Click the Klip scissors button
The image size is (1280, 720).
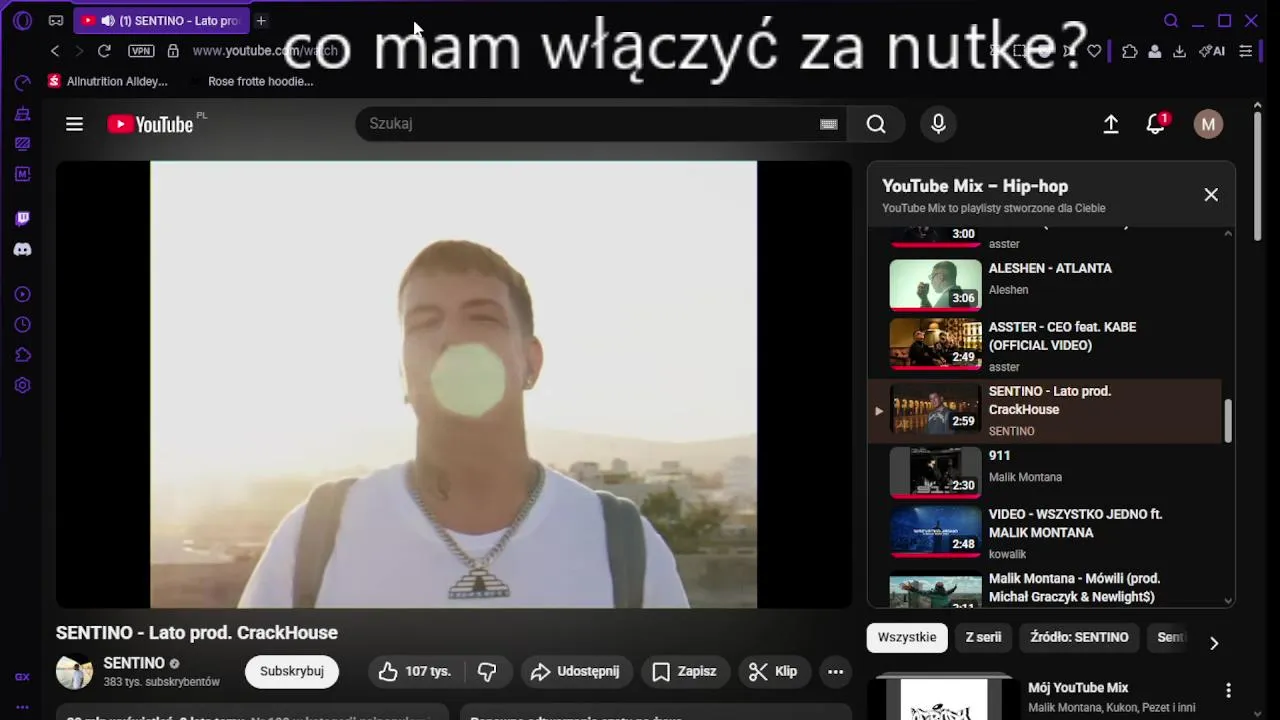pos(774,671)
